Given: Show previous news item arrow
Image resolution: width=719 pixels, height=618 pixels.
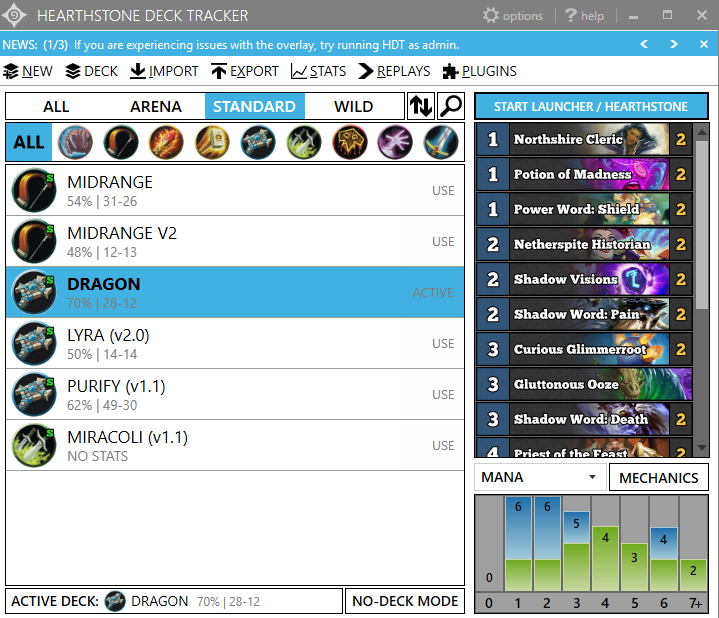Looking at the screenshot, I should coord(644,44).
